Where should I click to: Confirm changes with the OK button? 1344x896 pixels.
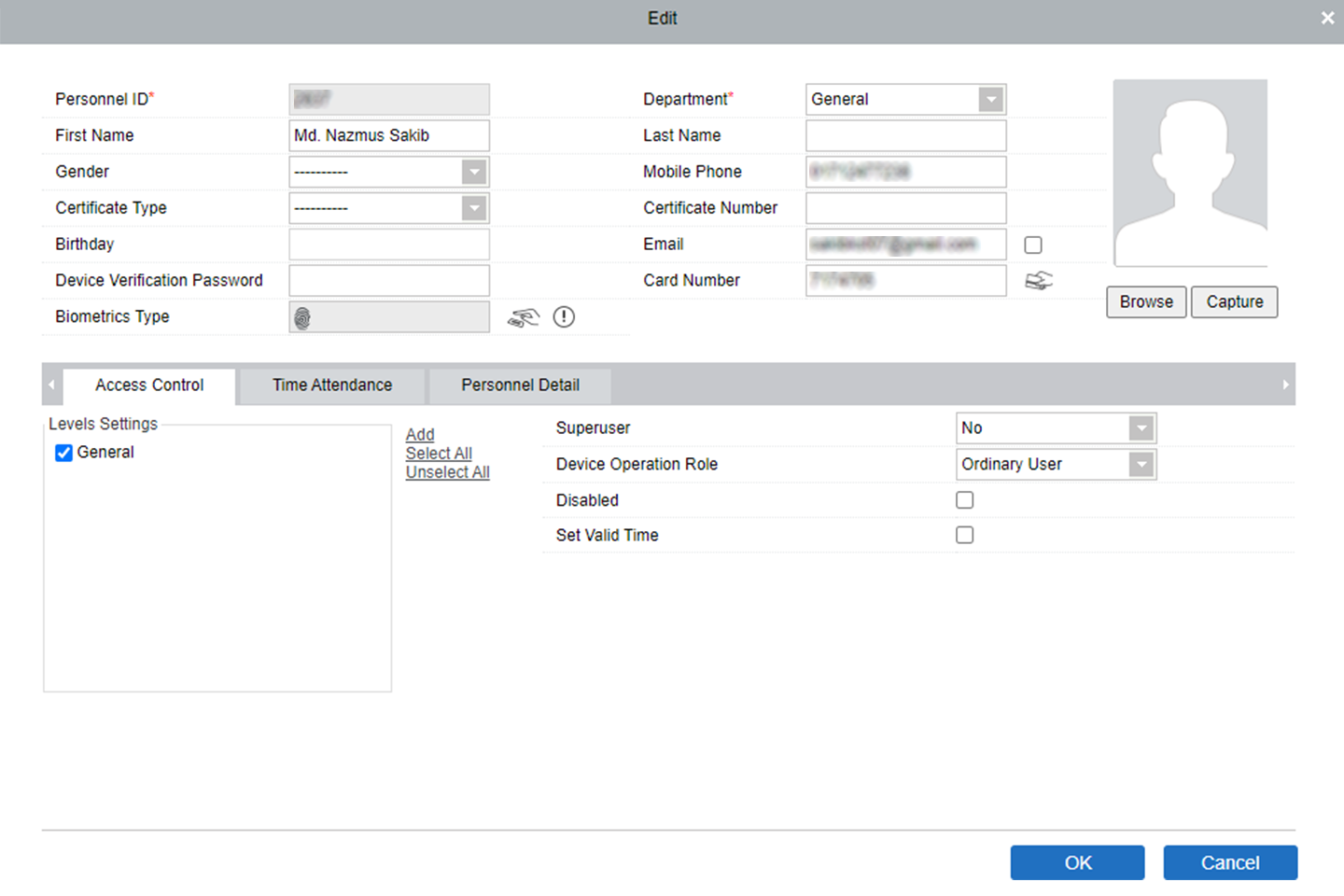point(1077,863)
